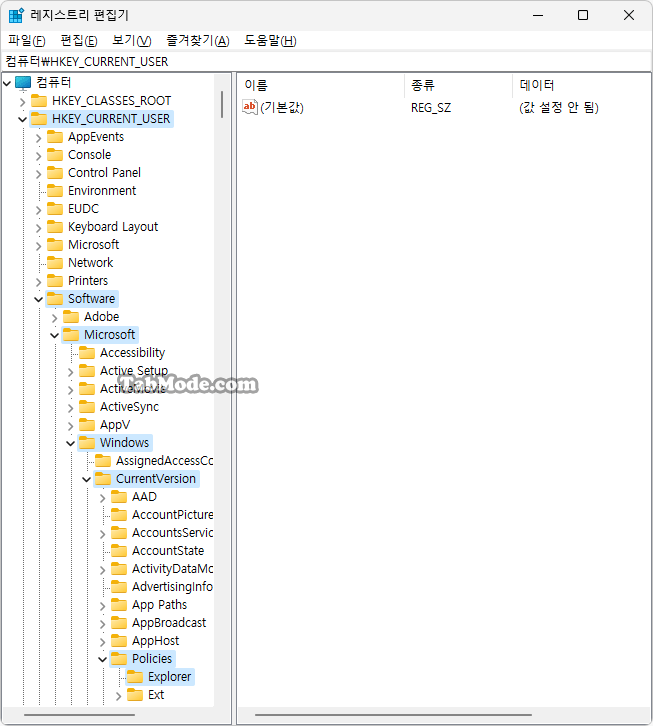This screenshot has height=726, width=653.
Task: Select the AccountState key
Action: 168,551
